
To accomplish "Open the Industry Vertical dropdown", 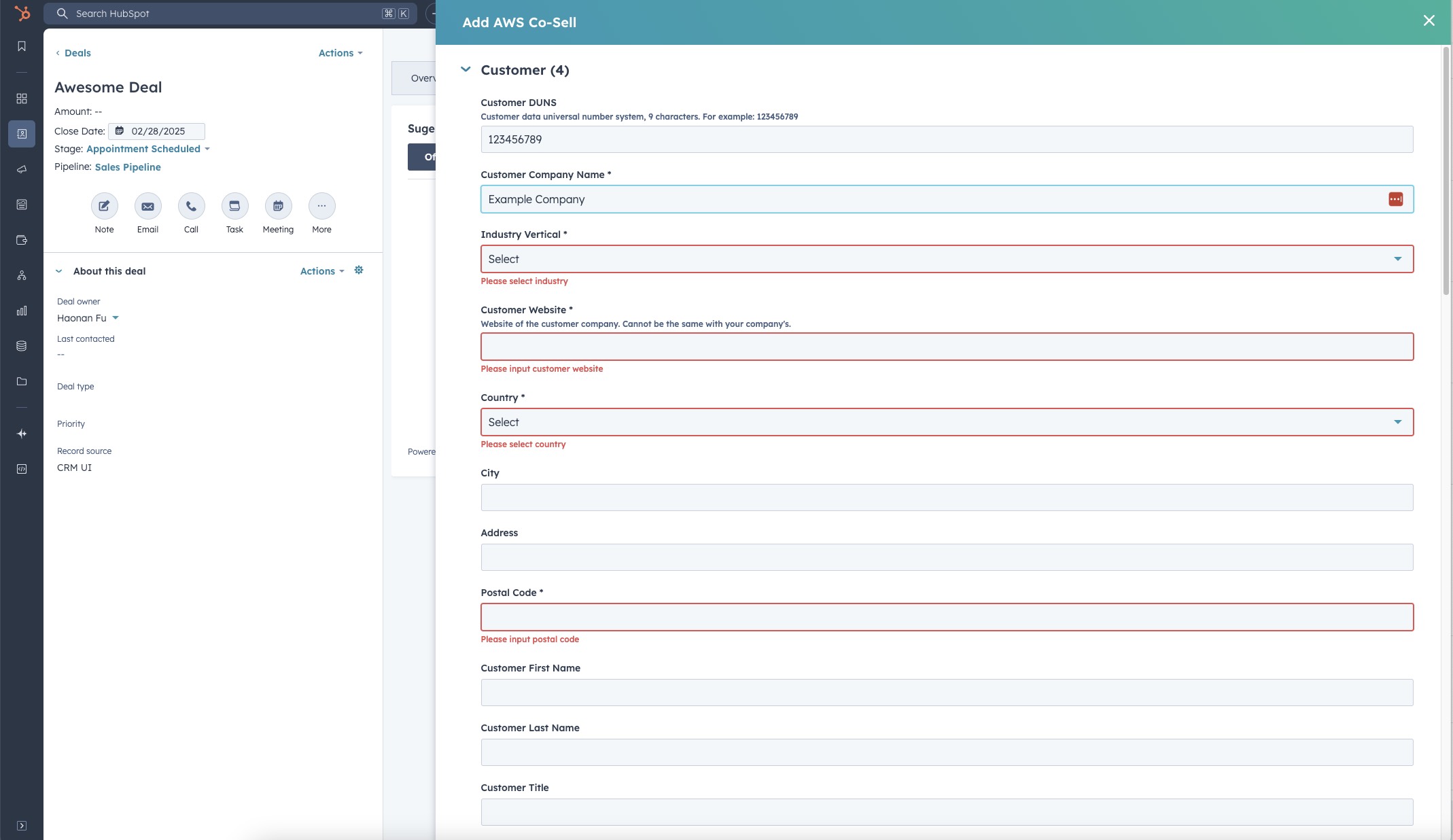I will (x=946, y=259).
